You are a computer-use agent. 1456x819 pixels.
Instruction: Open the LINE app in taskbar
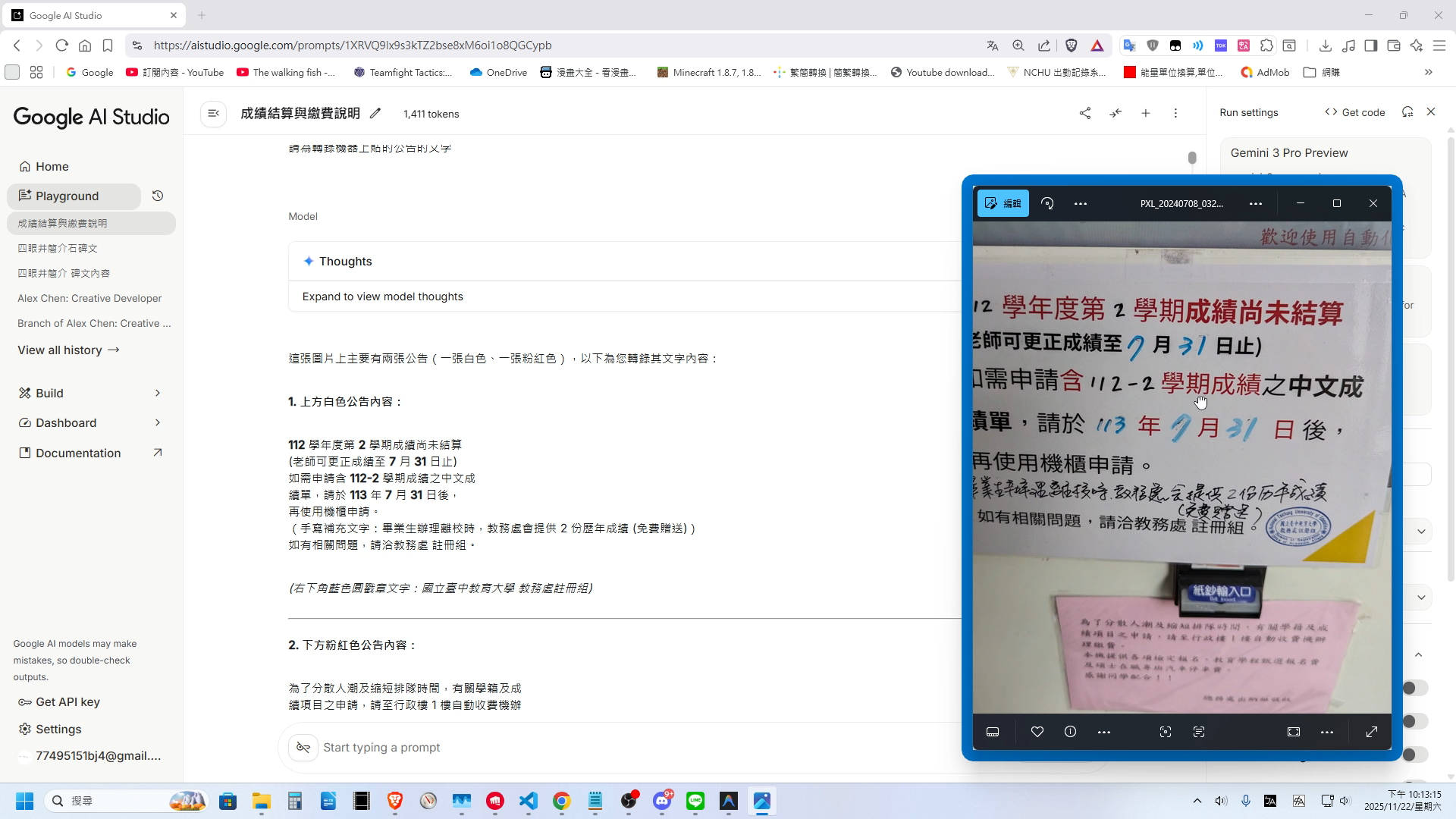click(695, 801)
